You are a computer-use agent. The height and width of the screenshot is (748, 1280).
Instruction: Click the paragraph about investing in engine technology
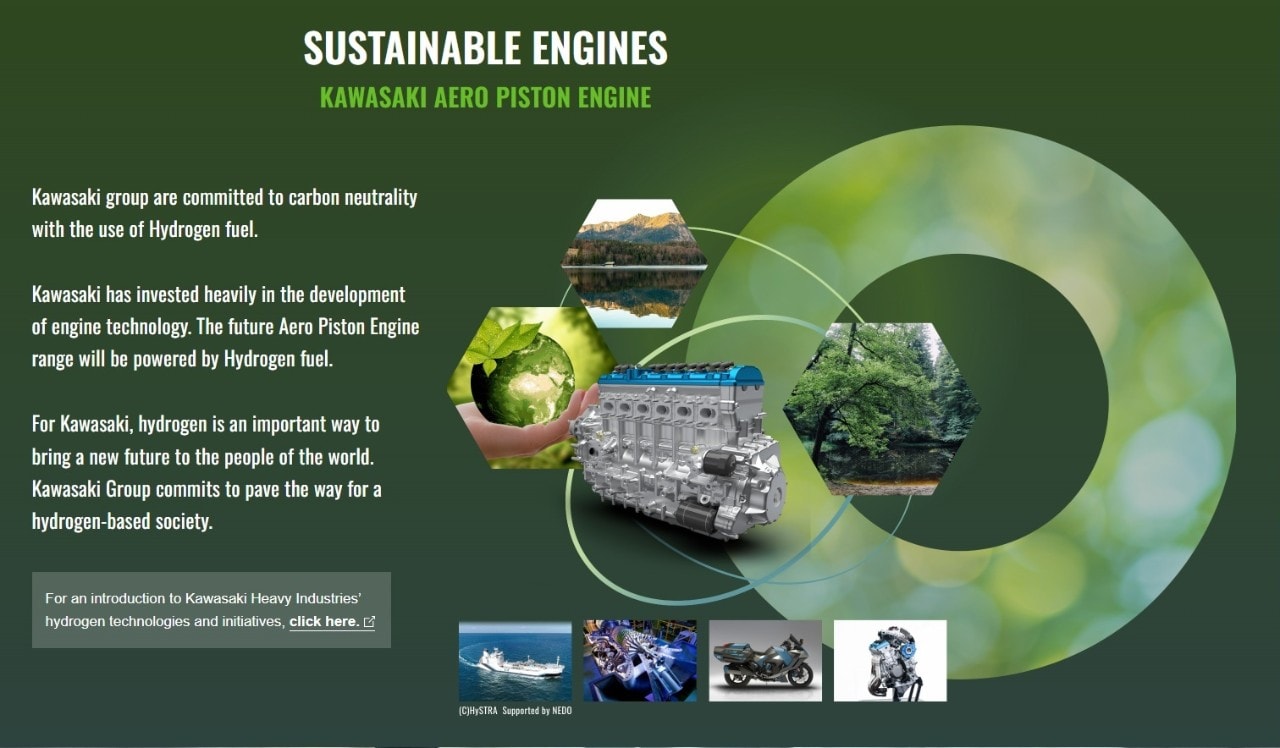(x=225, y=327)
